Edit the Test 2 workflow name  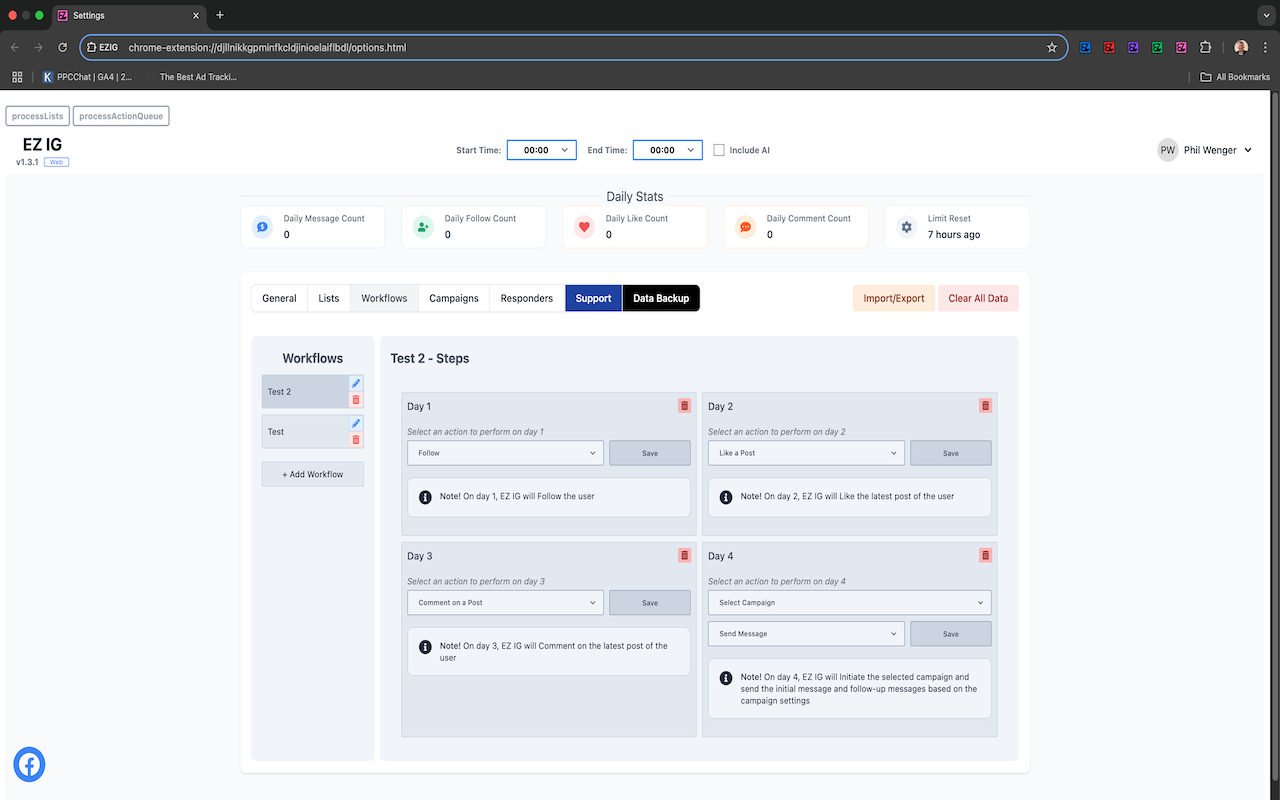tap(356, 383)
